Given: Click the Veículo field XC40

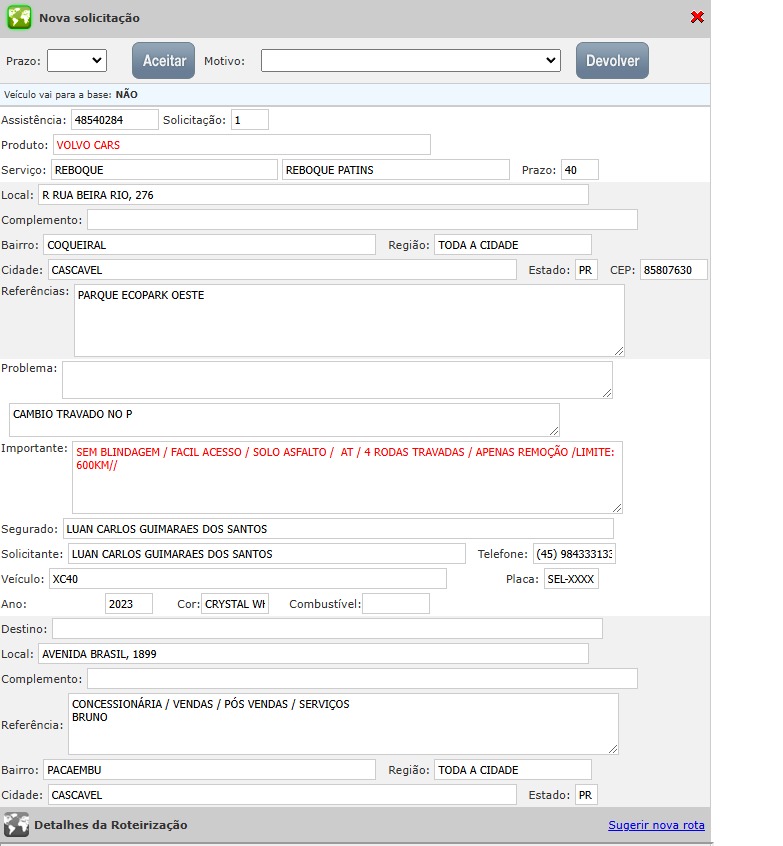Looking at the screenshot, I should [x=248, y=579].
